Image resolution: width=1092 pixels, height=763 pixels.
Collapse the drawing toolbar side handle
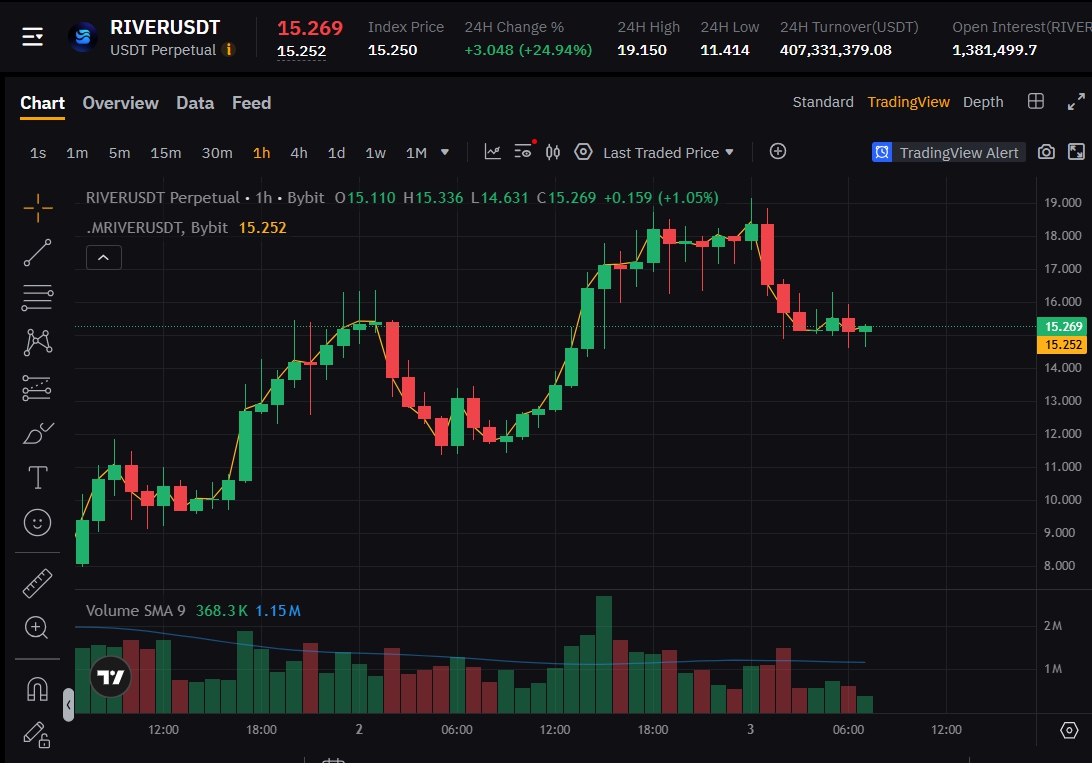[x=68, y=705]
